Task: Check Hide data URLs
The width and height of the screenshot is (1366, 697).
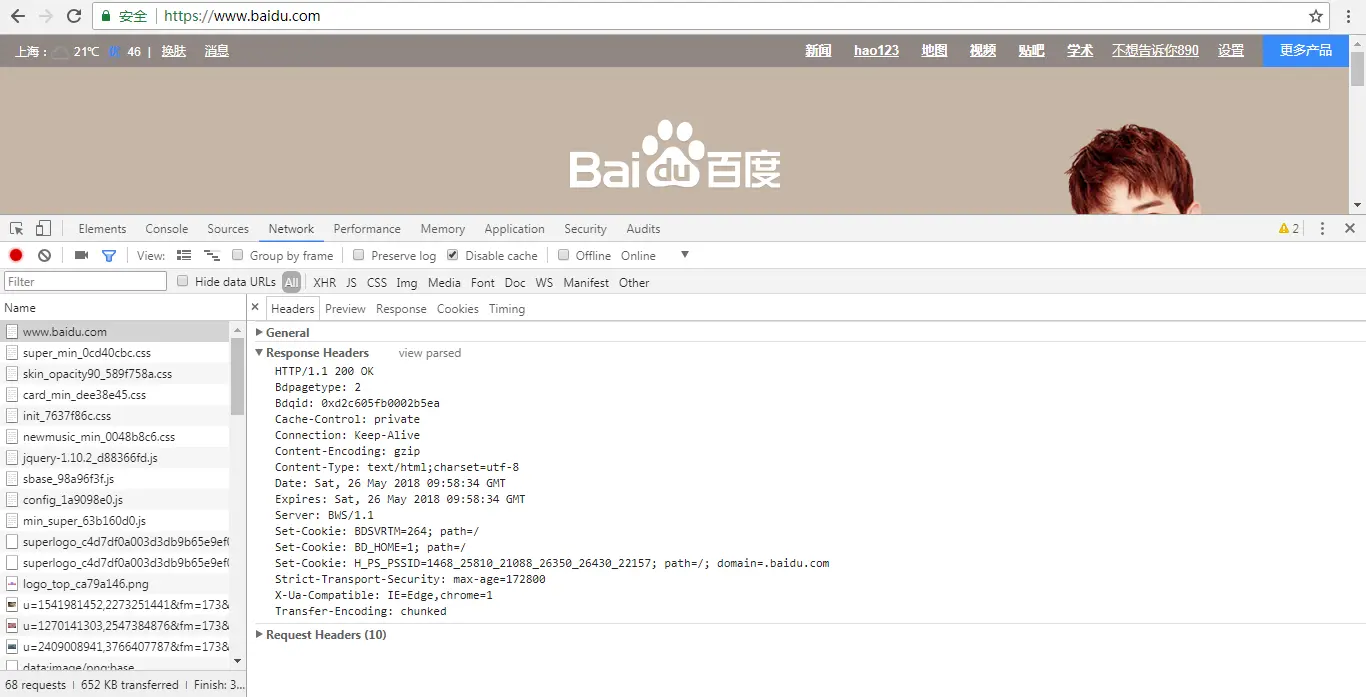Action: [x=183, y=281]
